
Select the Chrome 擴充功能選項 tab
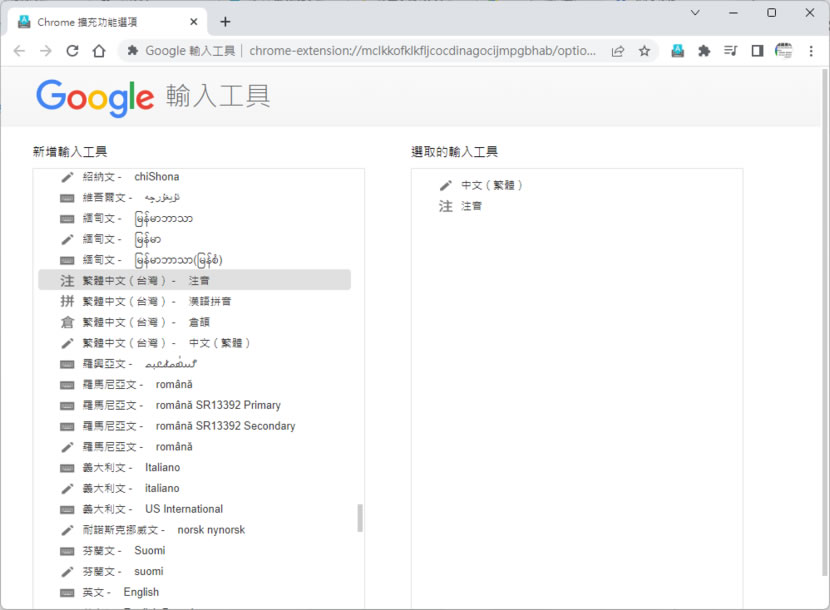109,22
